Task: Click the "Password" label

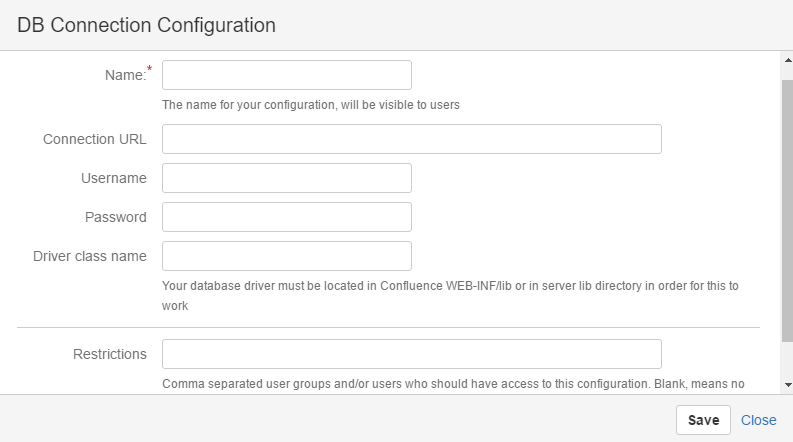Action: 116,217
